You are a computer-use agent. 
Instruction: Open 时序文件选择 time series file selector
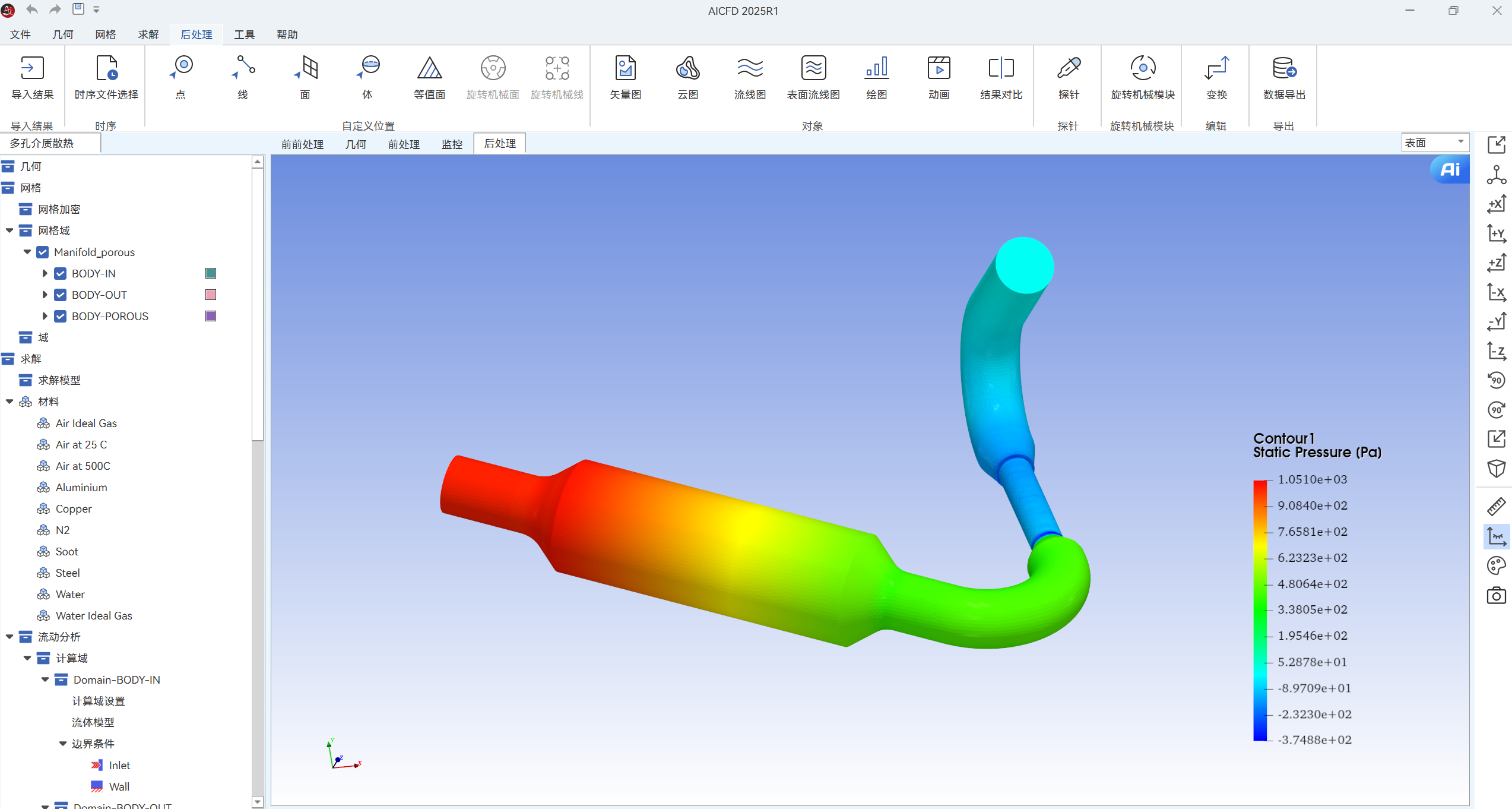point(107,78)
